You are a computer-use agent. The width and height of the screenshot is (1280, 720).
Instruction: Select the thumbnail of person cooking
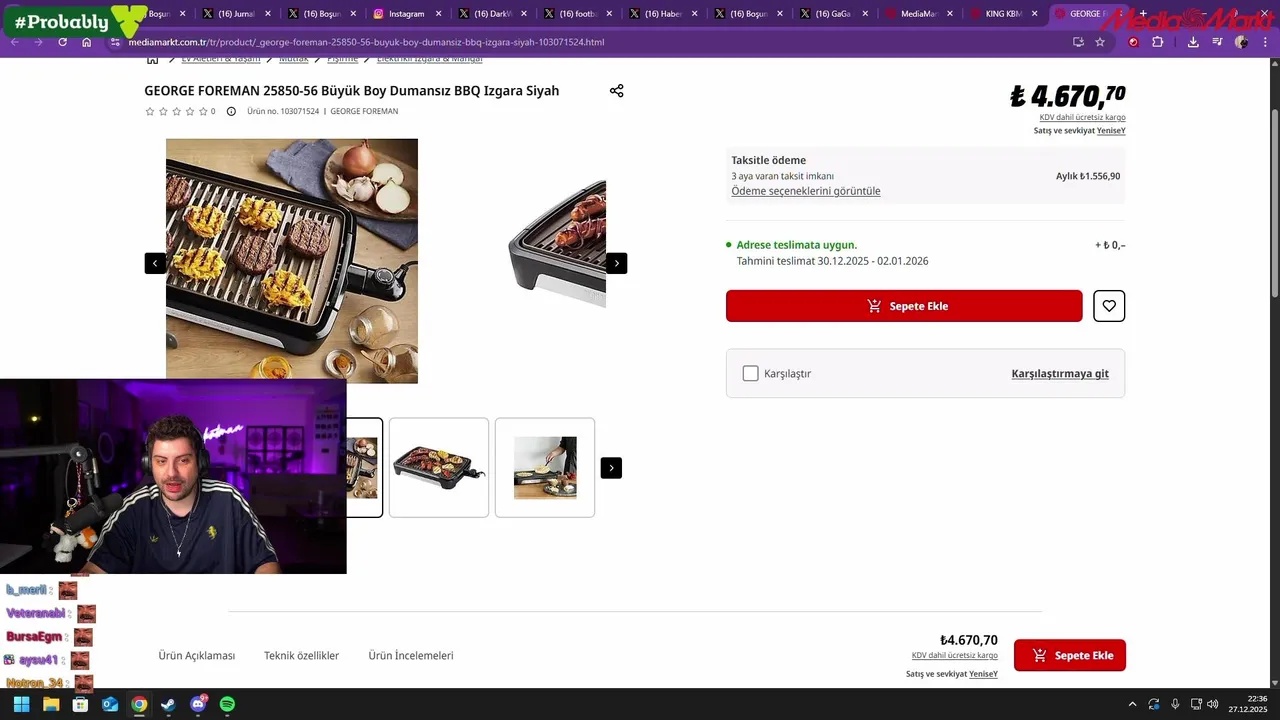click(x=545, y=468)
